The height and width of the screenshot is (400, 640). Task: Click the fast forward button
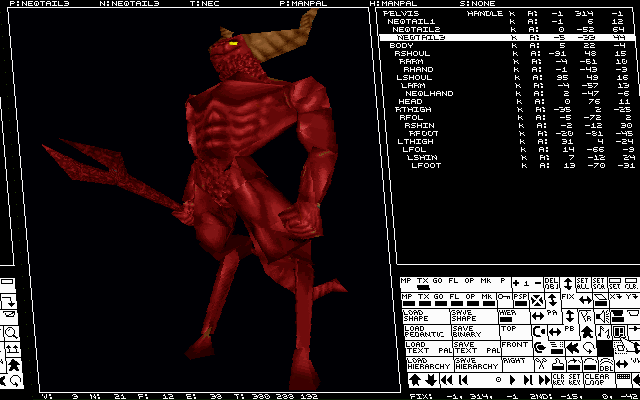coord(545,380)
